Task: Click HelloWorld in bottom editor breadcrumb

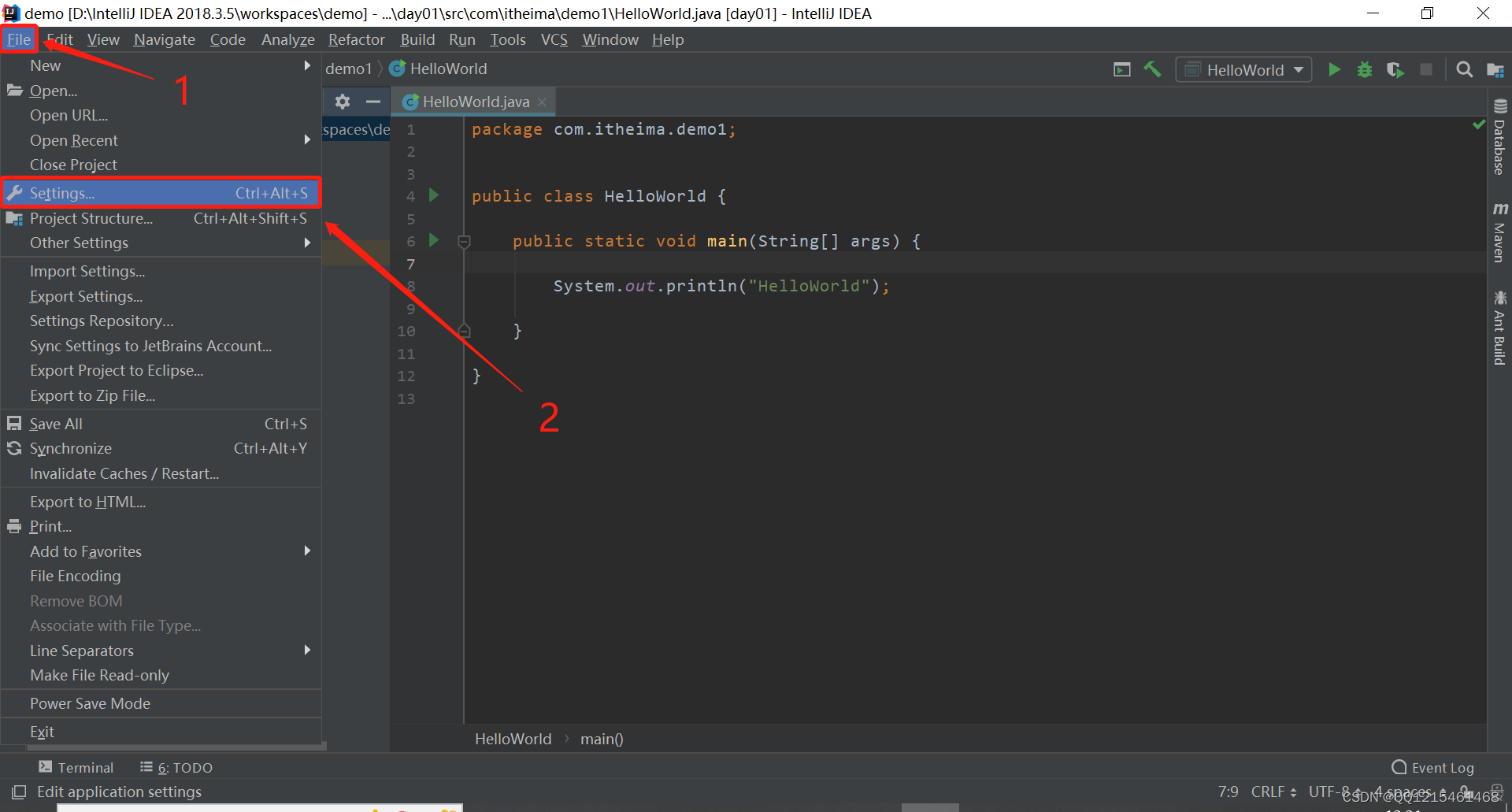Action: point(513,739)
